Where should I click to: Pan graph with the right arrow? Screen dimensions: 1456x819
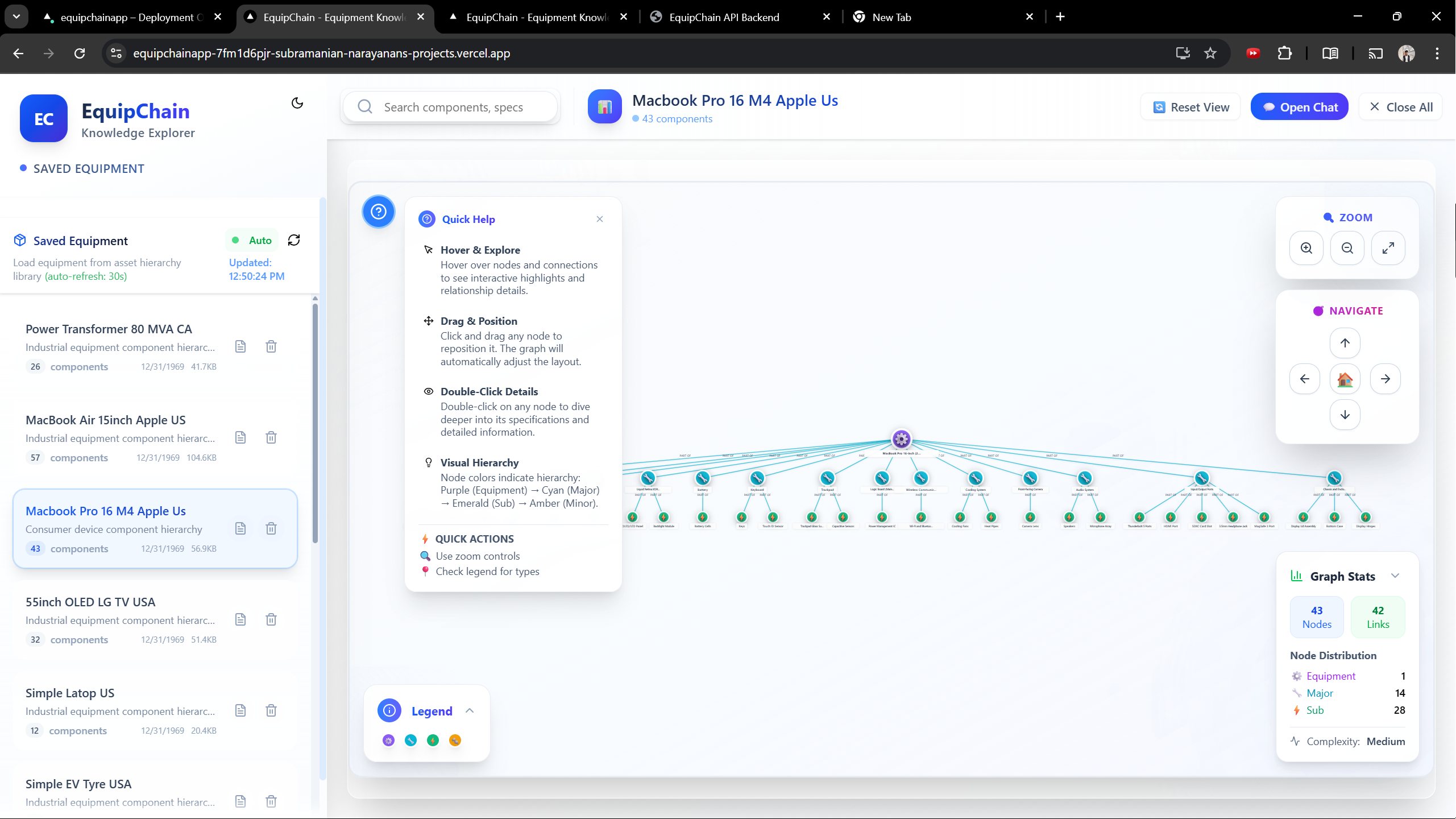click(1386, 379)
